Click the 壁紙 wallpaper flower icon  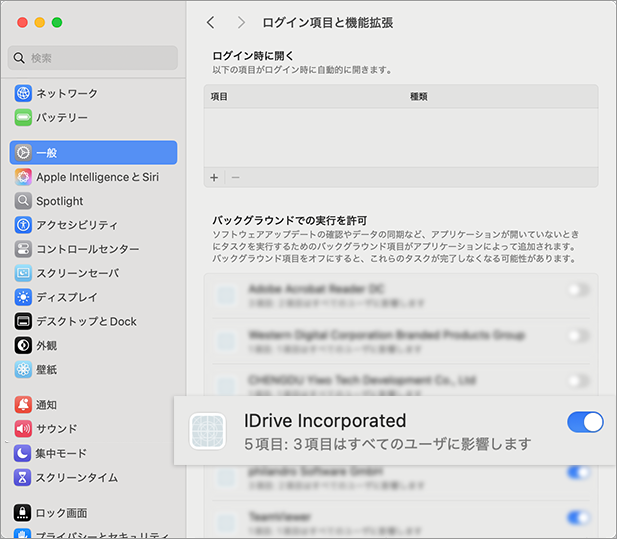(23, 369)
